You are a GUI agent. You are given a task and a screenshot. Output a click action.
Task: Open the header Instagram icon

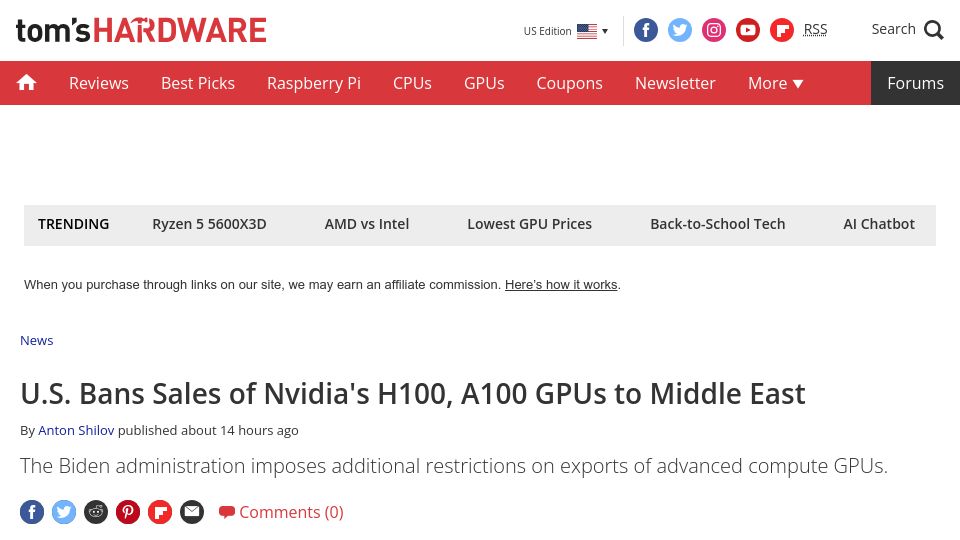pos(713,30)
